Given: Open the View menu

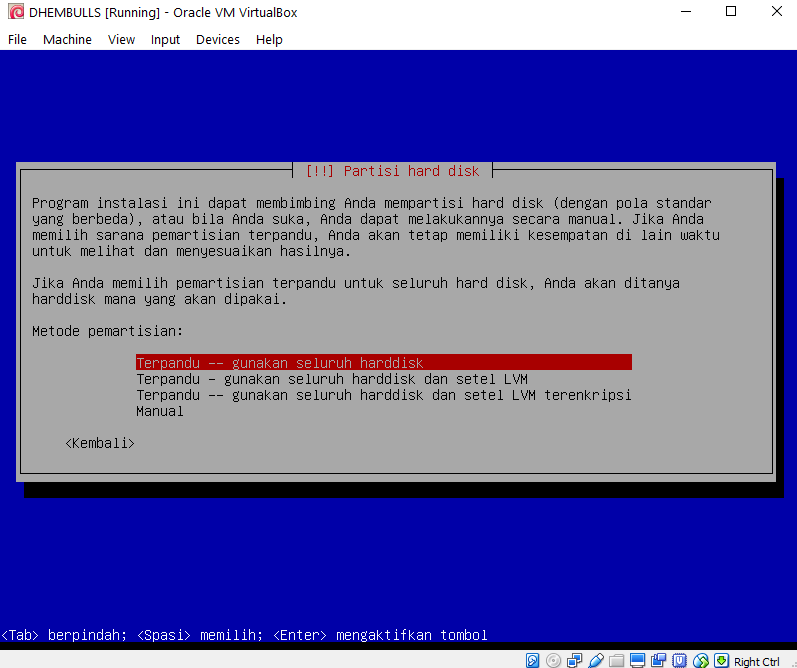Looking at the screenshot, I should click(121, 40).
